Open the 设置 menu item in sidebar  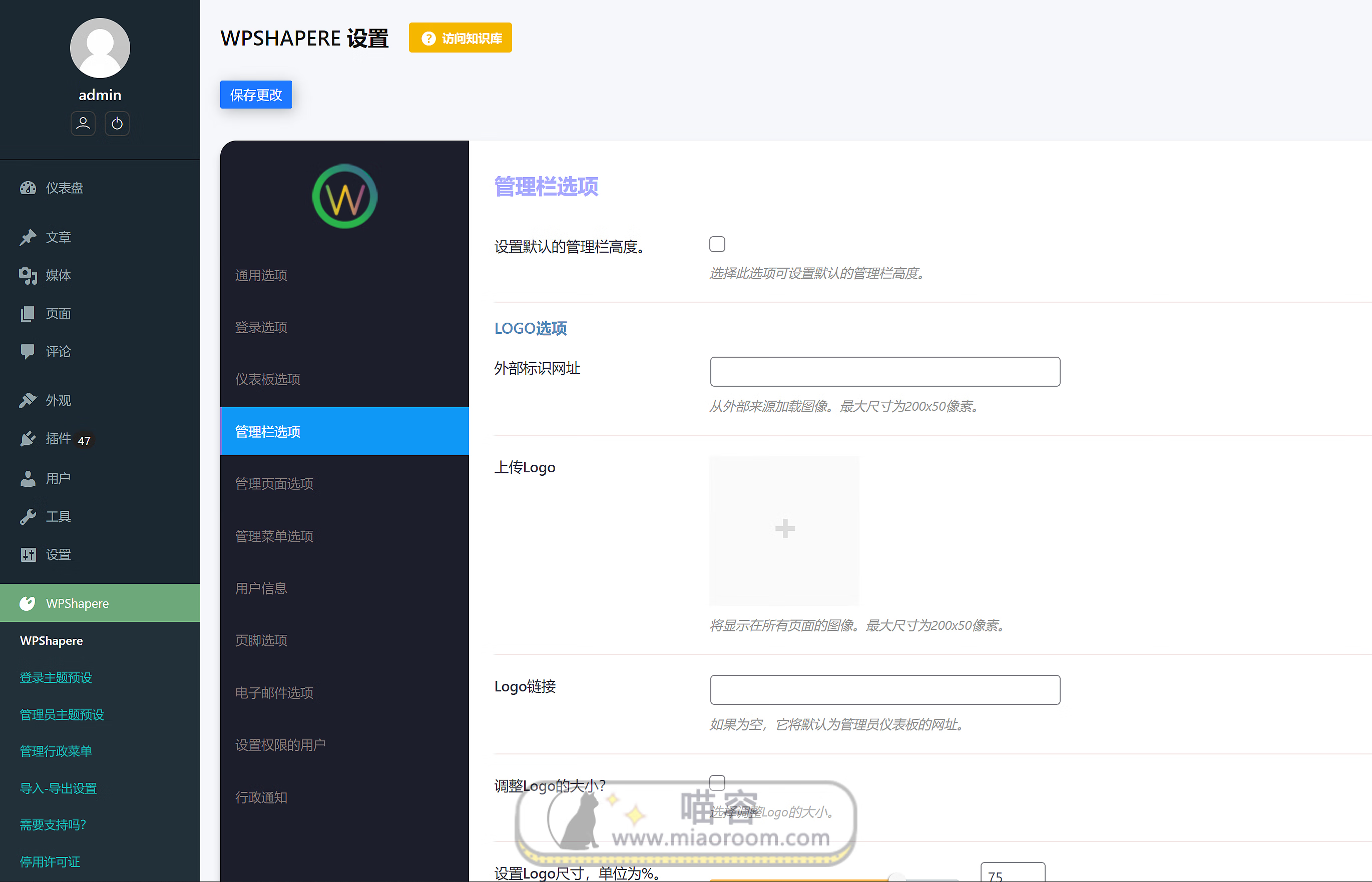coord(100,554)
